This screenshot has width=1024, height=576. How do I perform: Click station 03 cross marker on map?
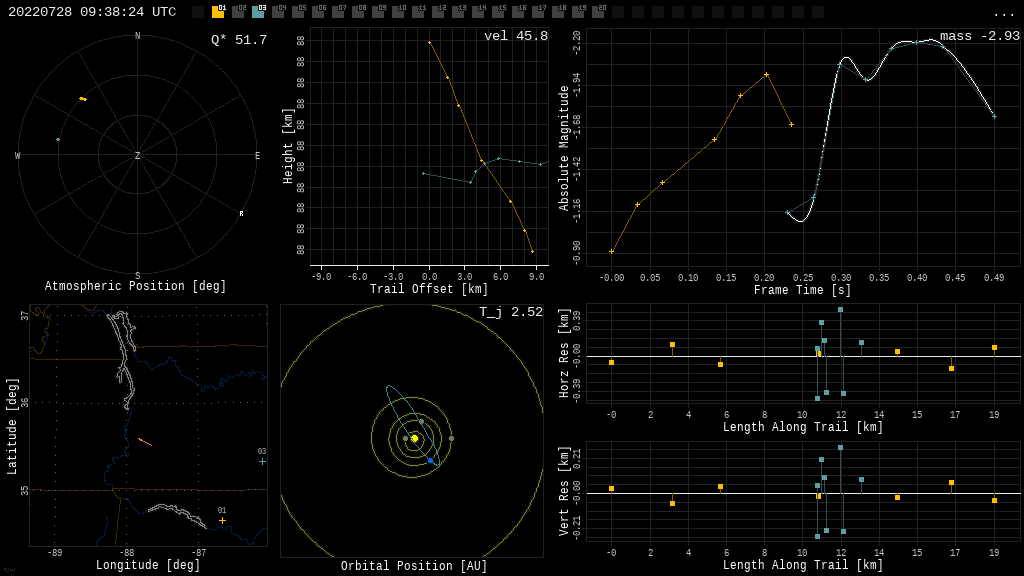(262, 461)
